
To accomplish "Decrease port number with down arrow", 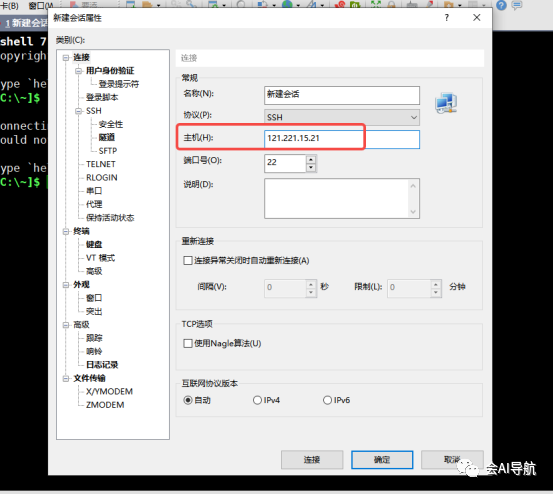I will (x=311, y=167).
